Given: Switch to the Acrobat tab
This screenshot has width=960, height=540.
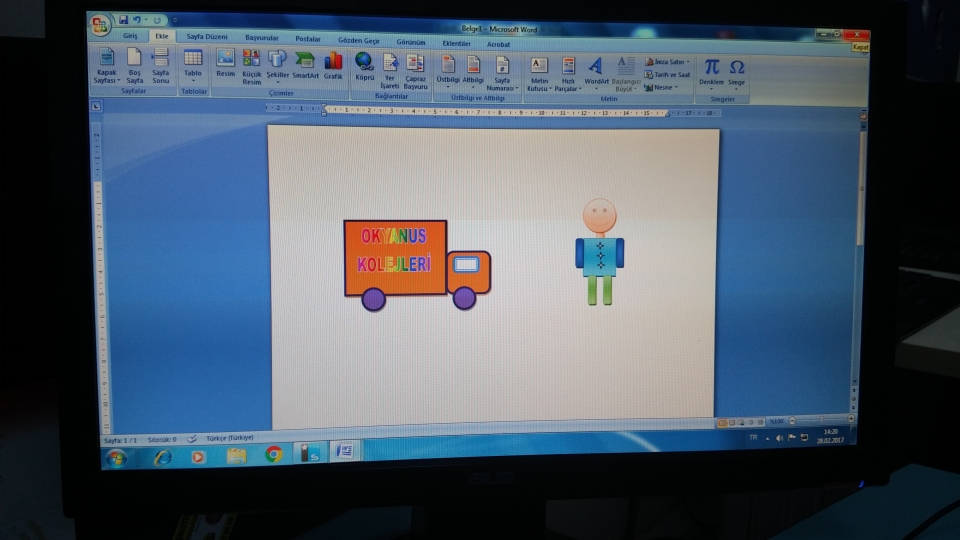Looking at the screenshot, I should (x=498, y=44).
